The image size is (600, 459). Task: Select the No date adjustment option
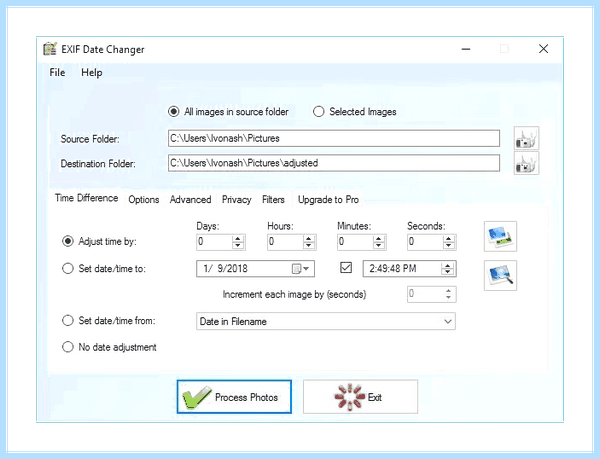pos(68,347)
